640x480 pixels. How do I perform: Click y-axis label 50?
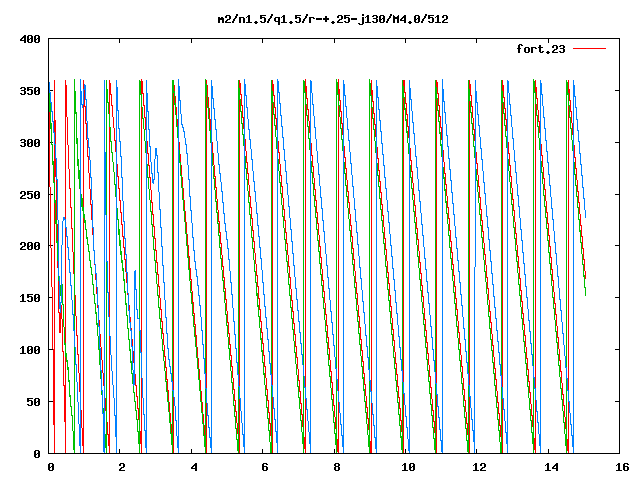click(x=34, y=402)
